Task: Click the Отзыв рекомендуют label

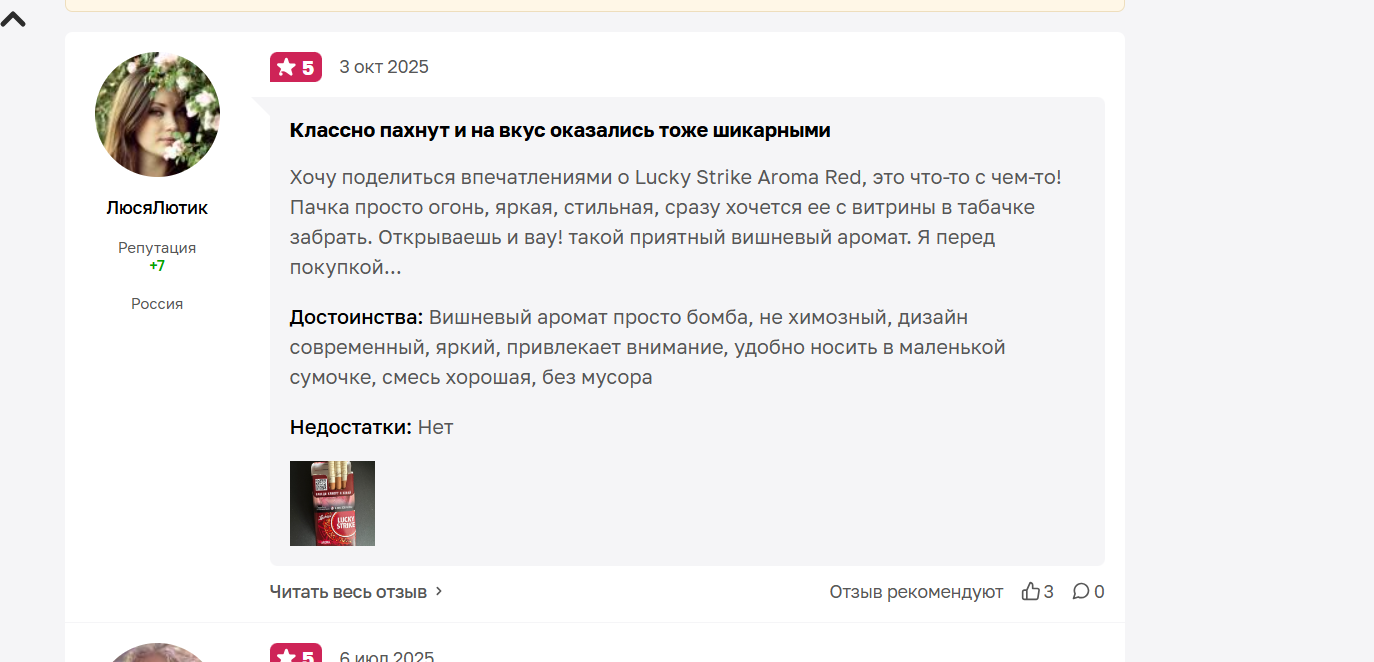Action: click(916, 592)
